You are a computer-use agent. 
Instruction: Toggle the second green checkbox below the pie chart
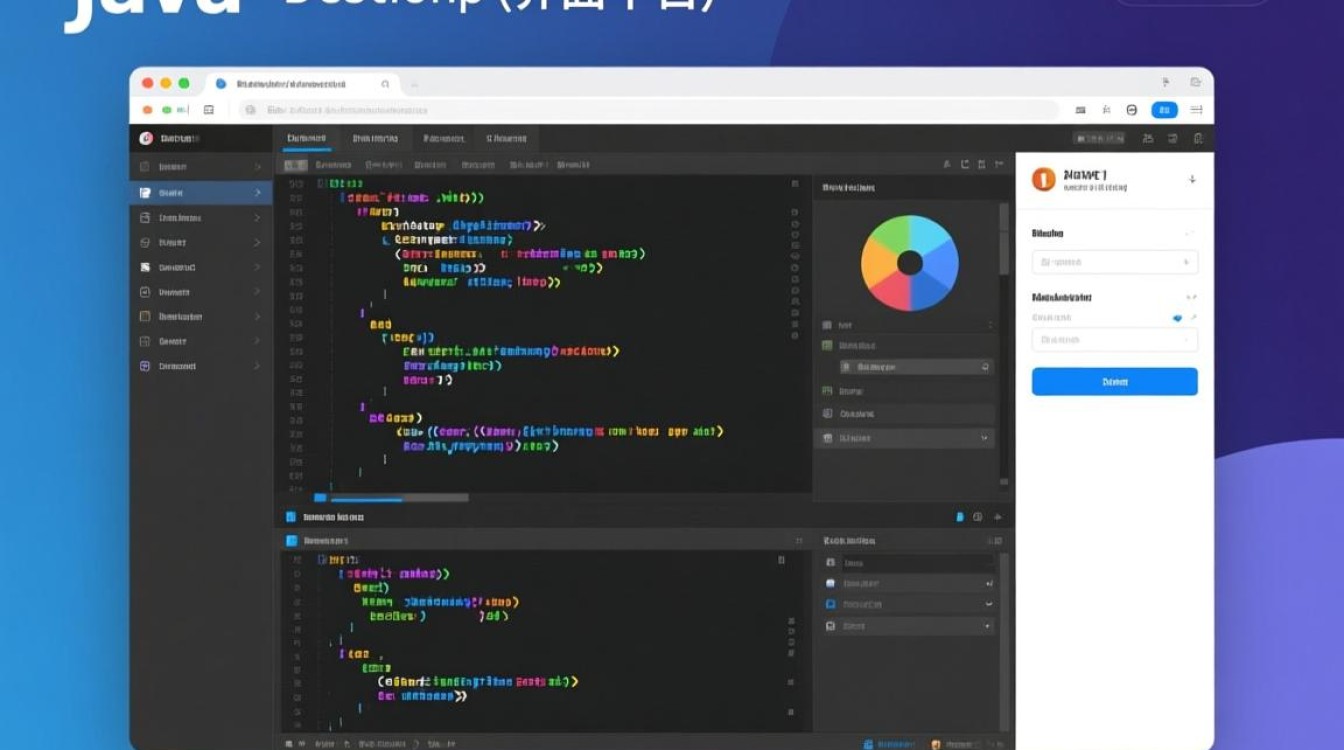coord(827,391)
